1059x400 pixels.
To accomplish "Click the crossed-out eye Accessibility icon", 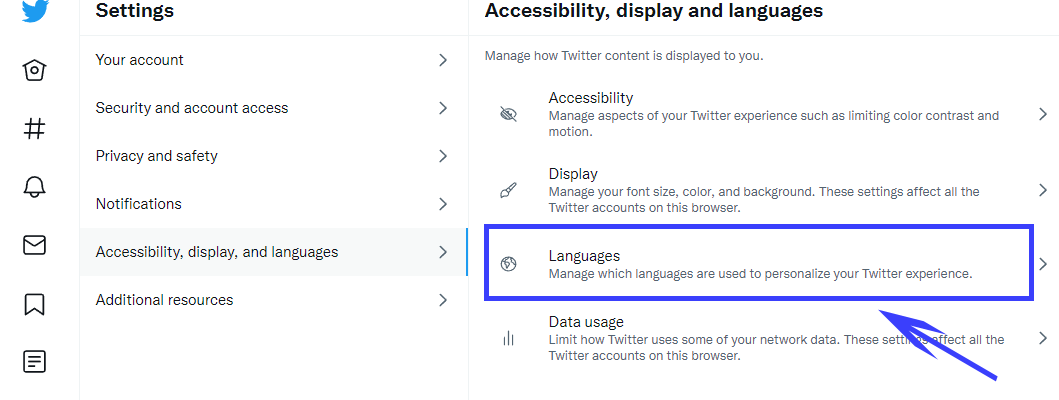I will [x=508, y=114].
